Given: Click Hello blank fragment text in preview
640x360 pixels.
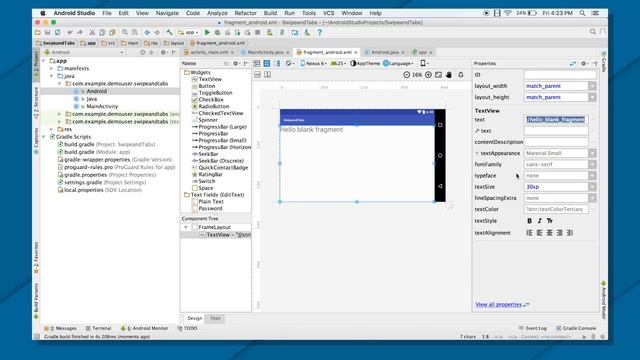Looking at the screenshot, I should (311, 130).
